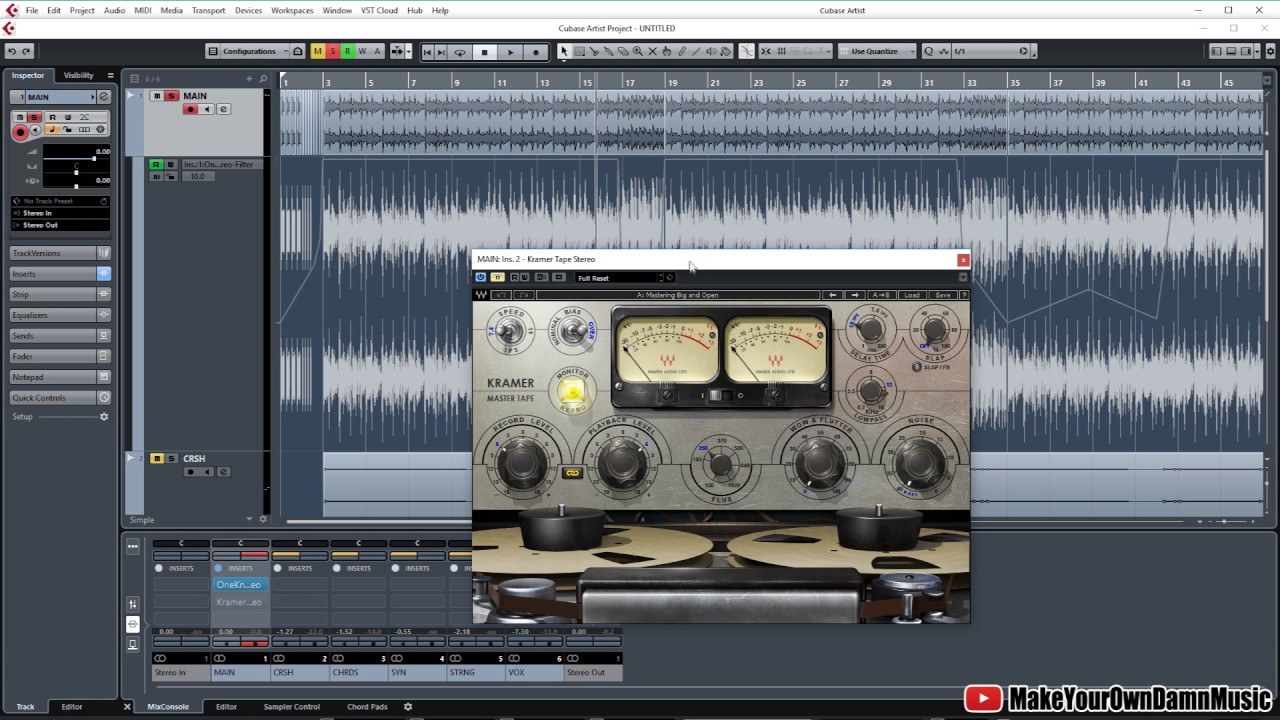The height and width of the screenshot is (720, 1280).
Task: Click the Inspector volume fader handle
Action: (95, 159)
